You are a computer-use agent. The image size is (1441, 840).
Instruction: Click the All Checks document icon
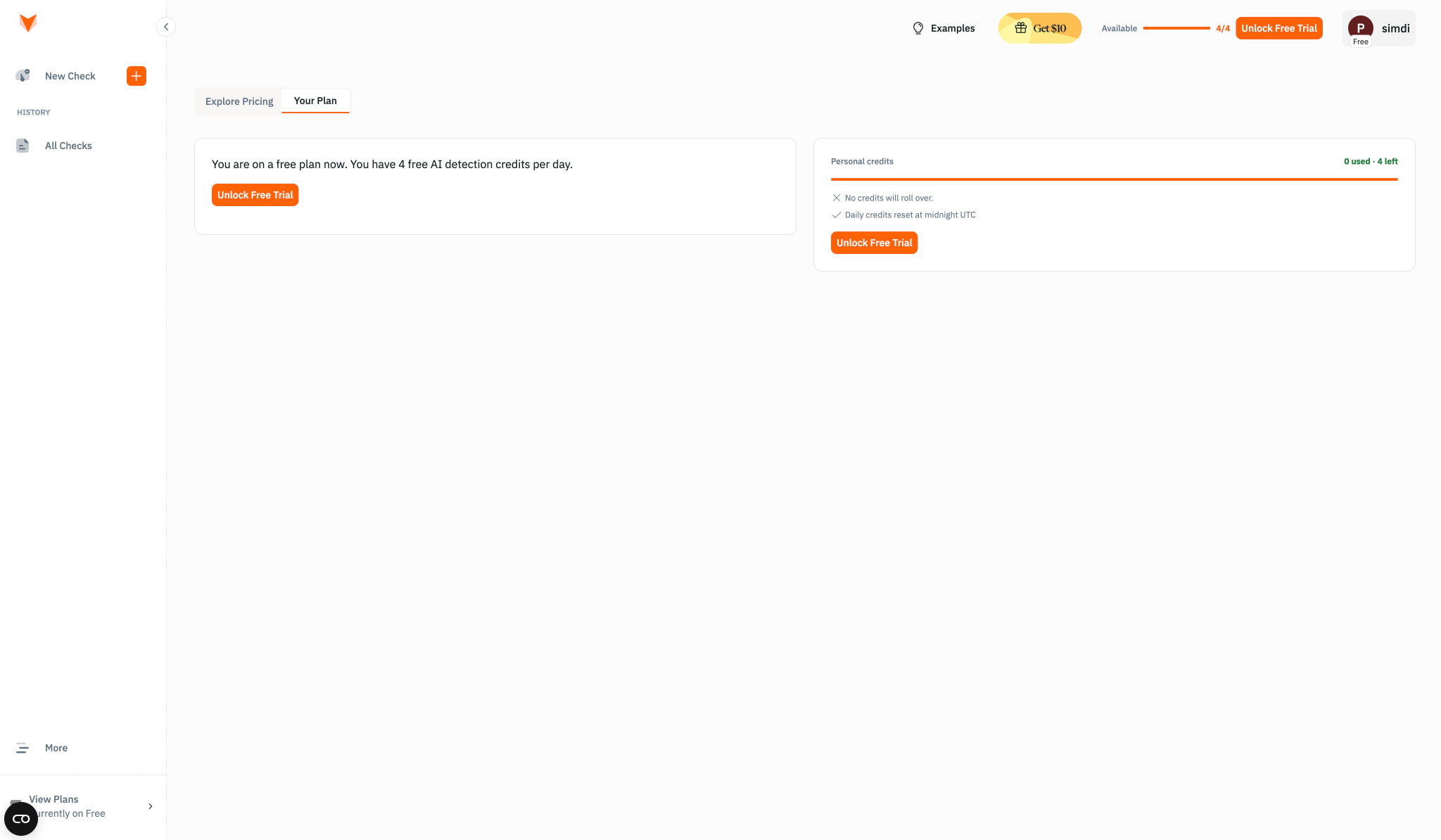click(23, 146)
